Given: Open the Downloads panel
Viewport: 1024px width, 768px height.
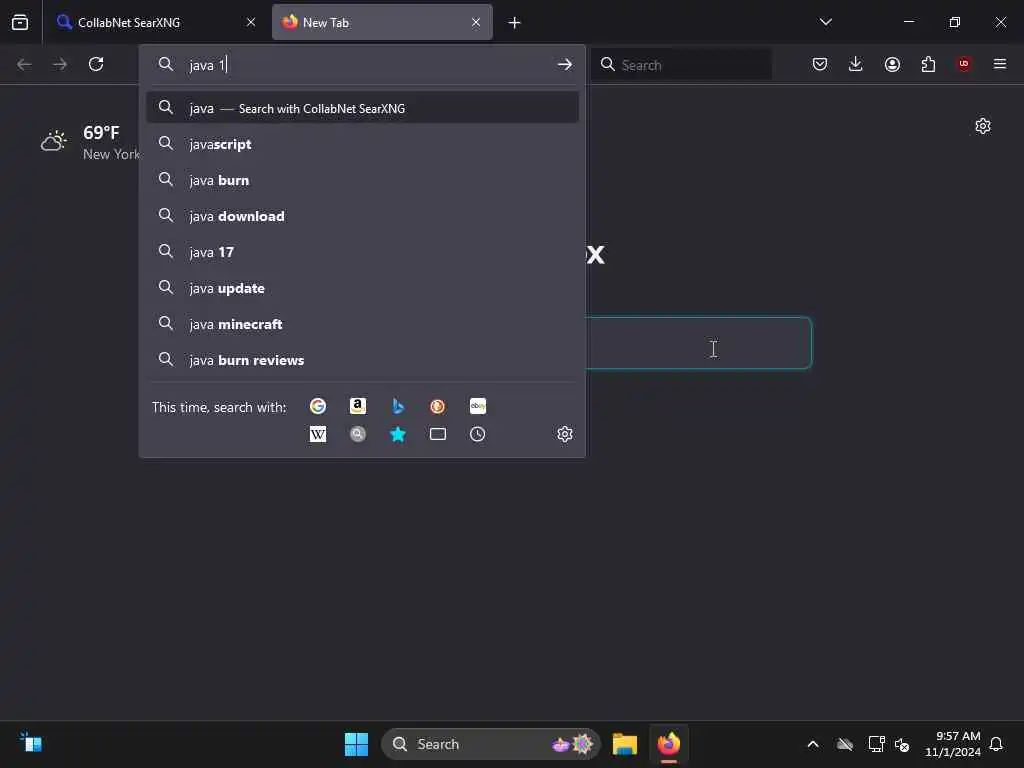Looking at the screenshot, I should 856,64.
